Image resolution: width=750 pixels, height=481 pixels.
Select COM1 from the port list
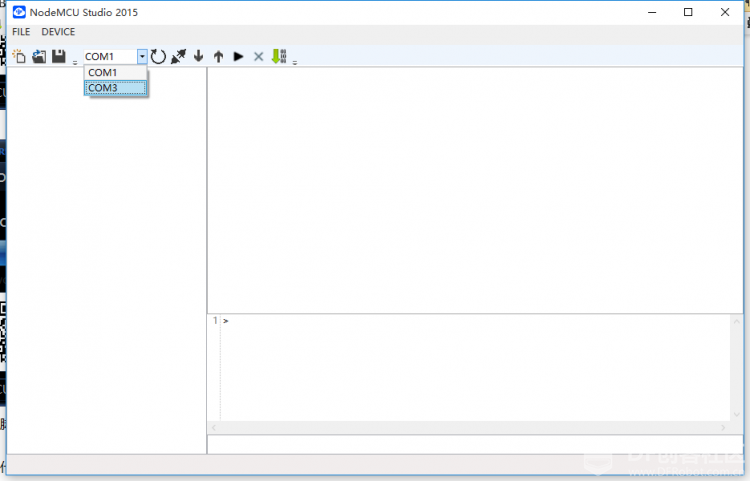coord(115,73)
